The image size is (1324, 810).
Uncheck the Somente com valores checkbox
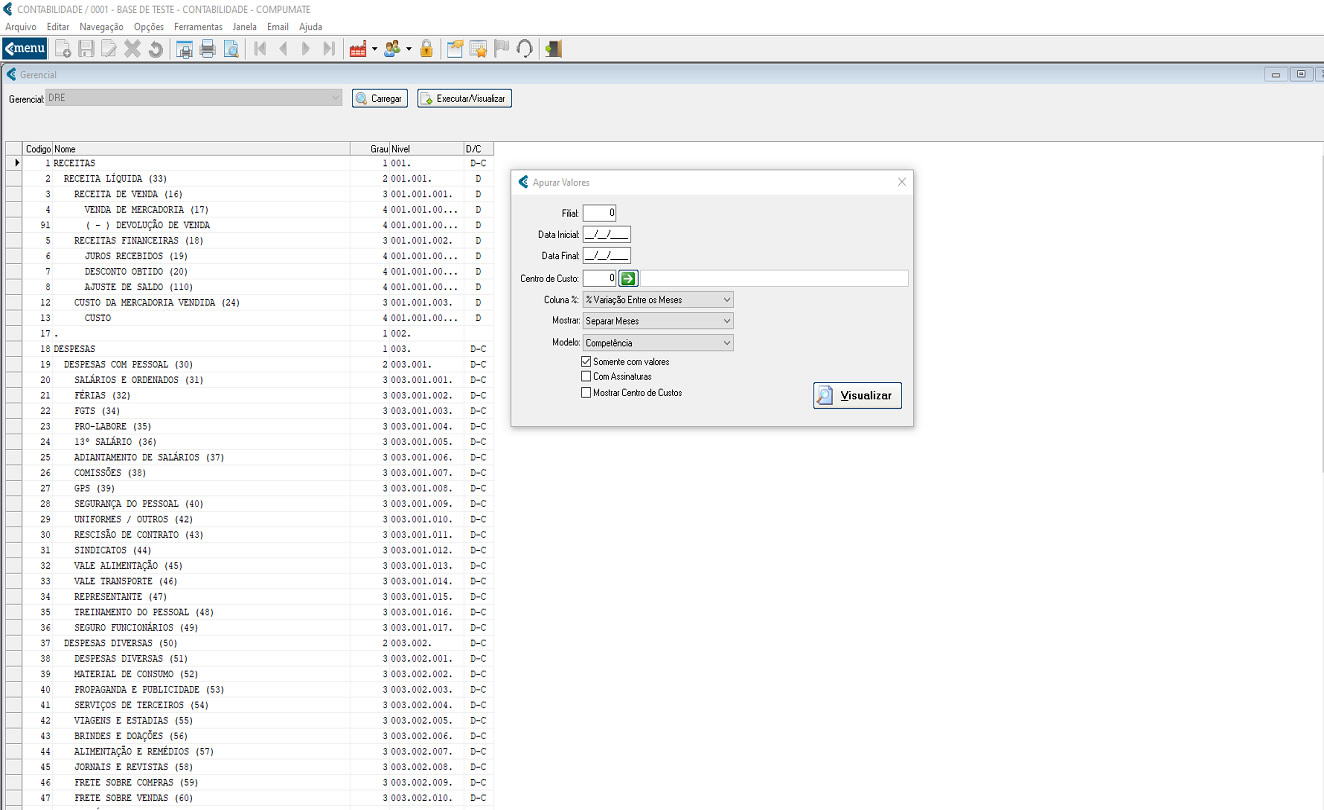(x=586, y=361)
